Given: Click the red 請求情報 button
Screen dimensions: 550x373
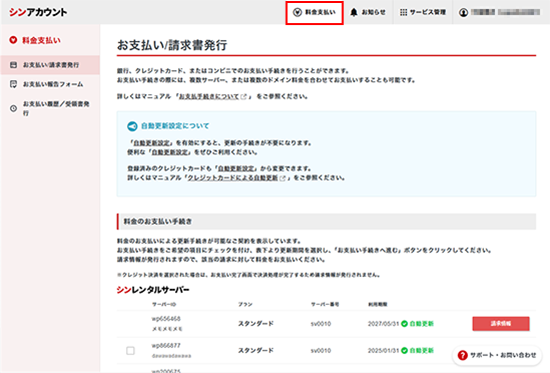Looking at the screenshot, I should pyautogui.click(x=501, y=324).
